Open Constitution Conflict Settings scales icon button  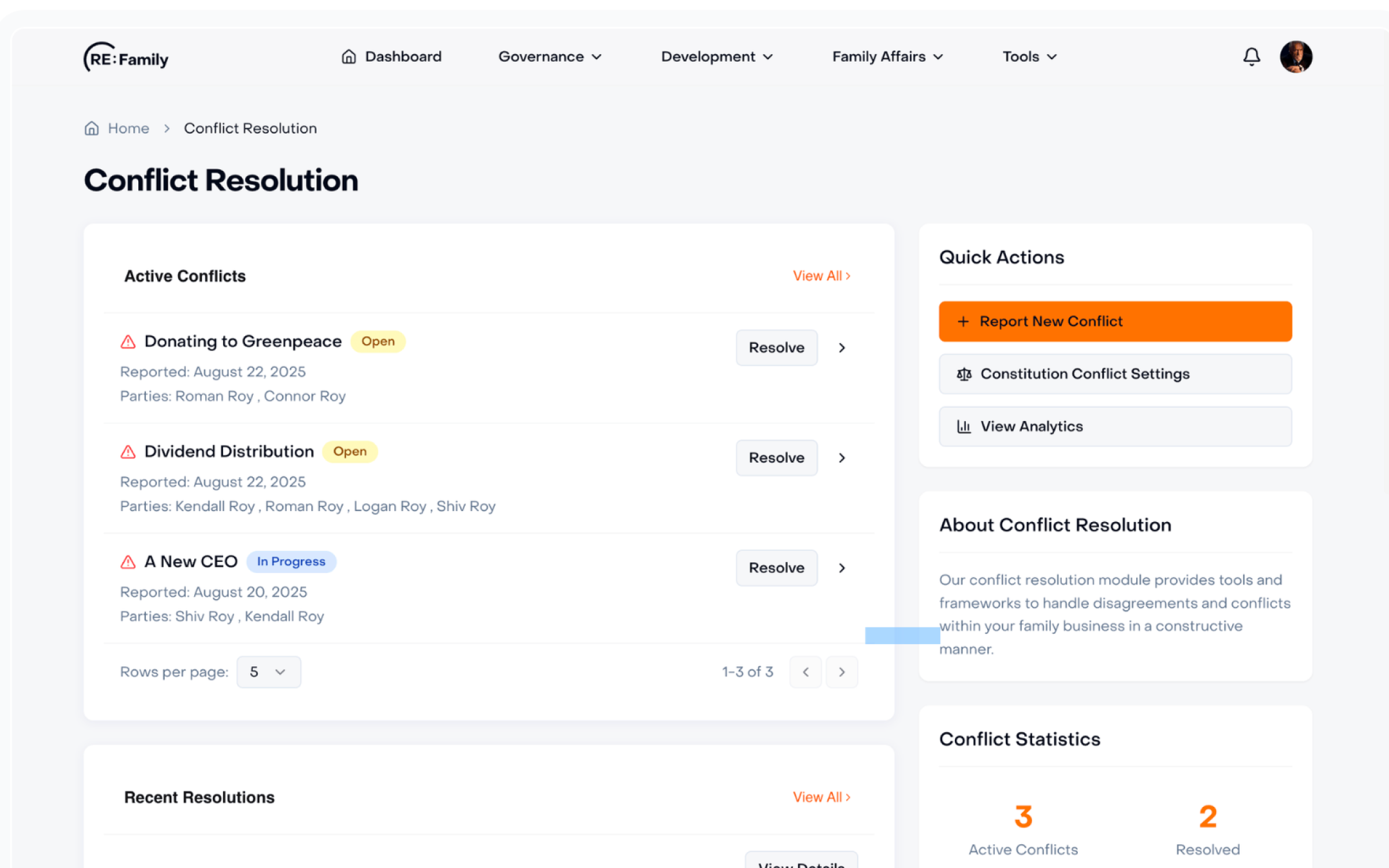point(963,374)
